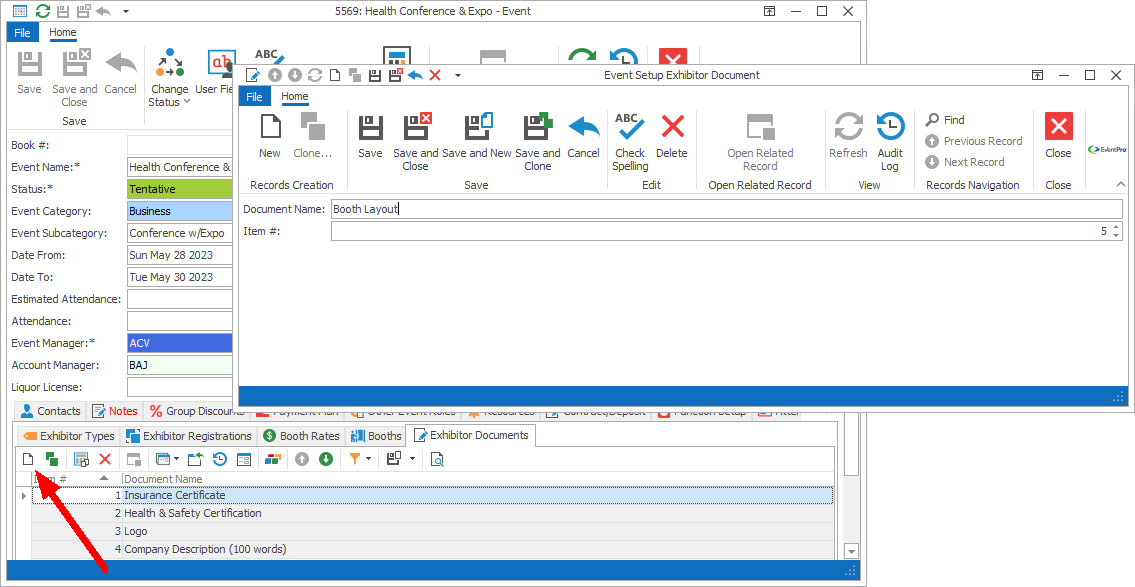Switch to Exhibitor Types tab
Screen dimensions: 1135x587
(69, 436)
